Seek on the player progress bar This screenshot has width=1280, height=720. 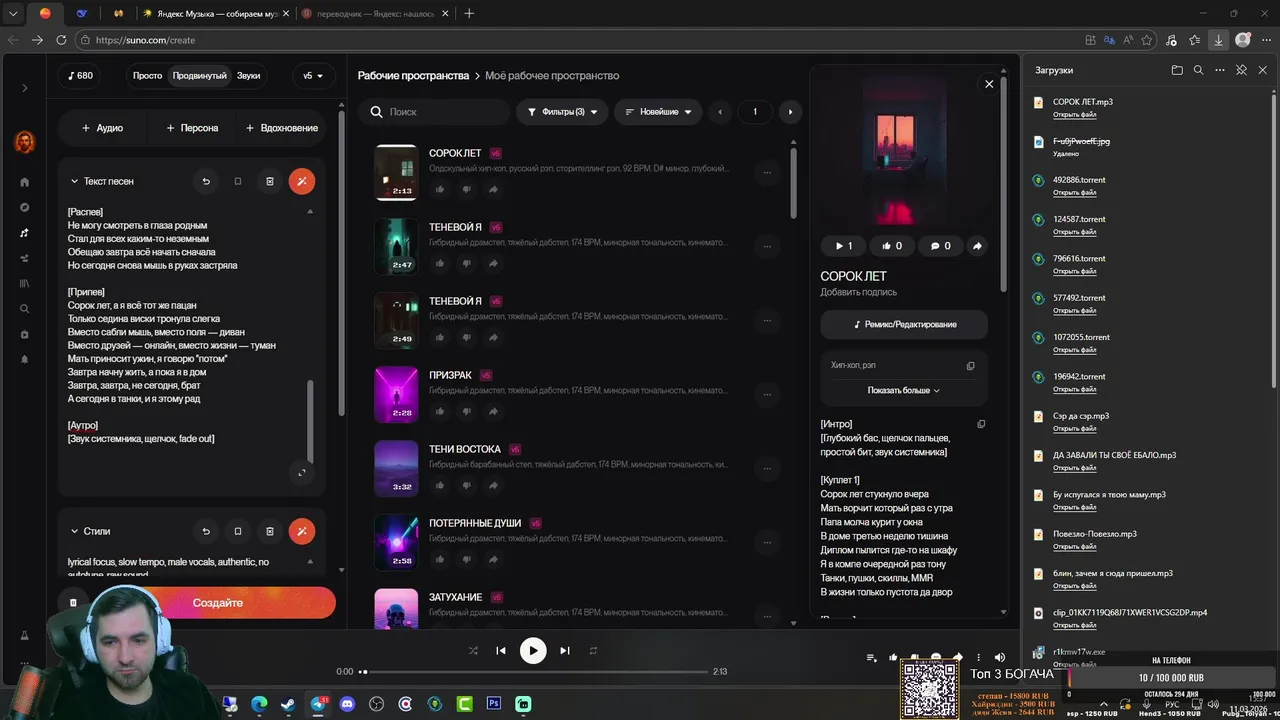tap(534, 672)
